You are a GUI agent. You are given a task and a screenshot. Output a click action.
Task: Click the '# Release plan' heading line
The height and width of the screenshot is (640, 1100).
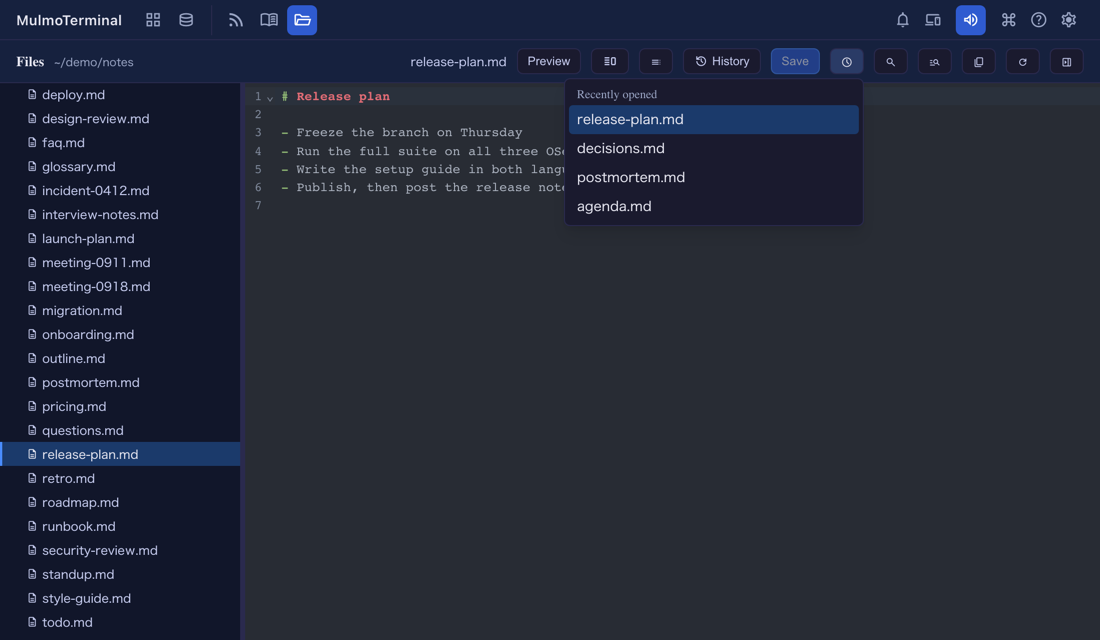336,96
